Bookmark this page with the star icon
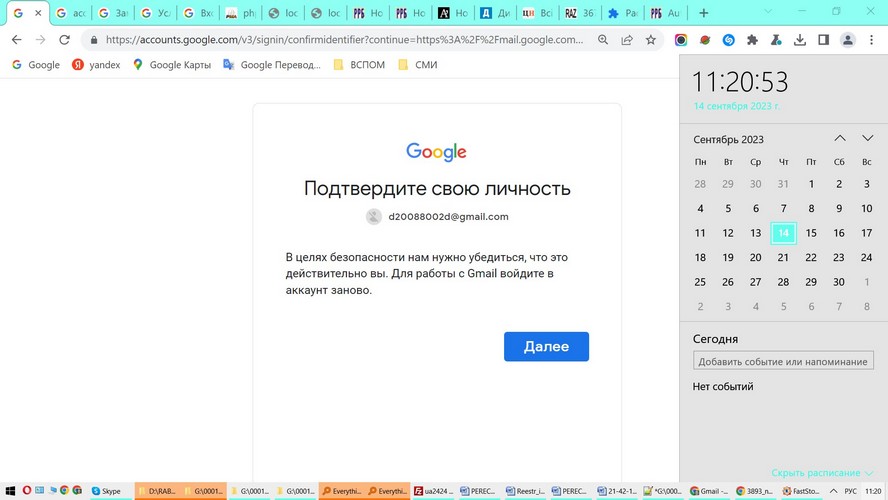The height and width of the screenshot is (500, 888). [x=651, y=40]
